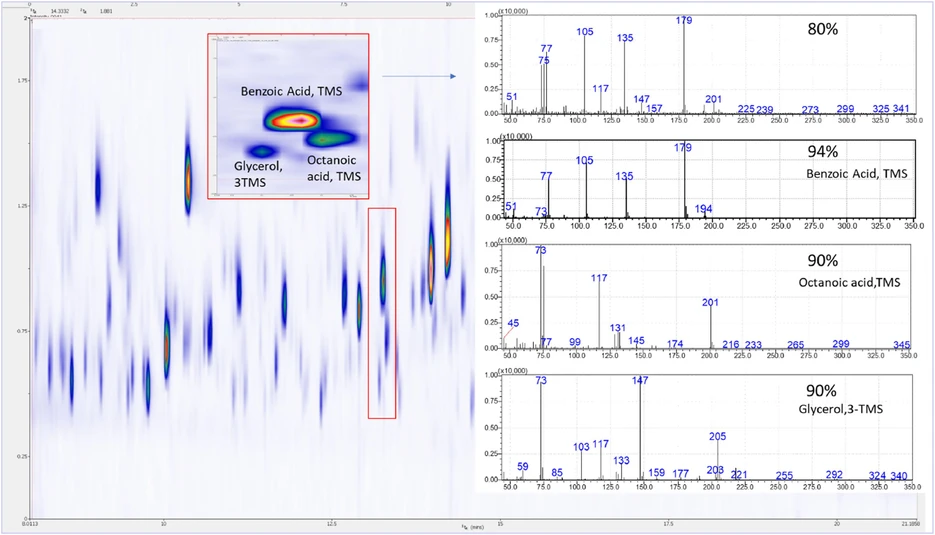This screenshot has width=935, height=535.
Task: Click peak label 147 in the 80% spectrum
Action: click(642, 99)
